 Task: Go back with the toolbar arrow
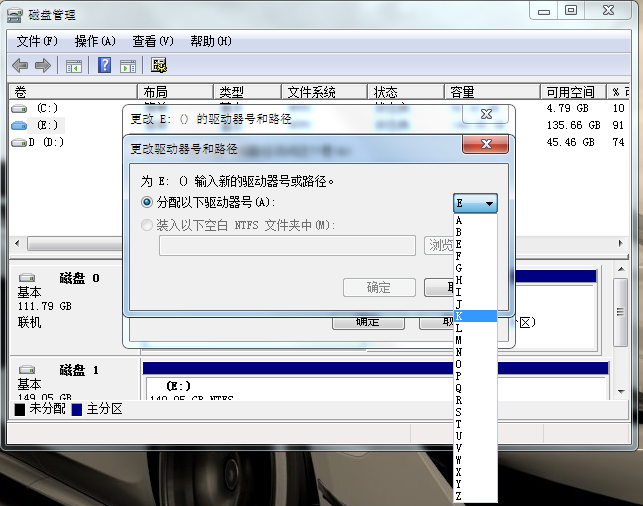click(20, 65)
